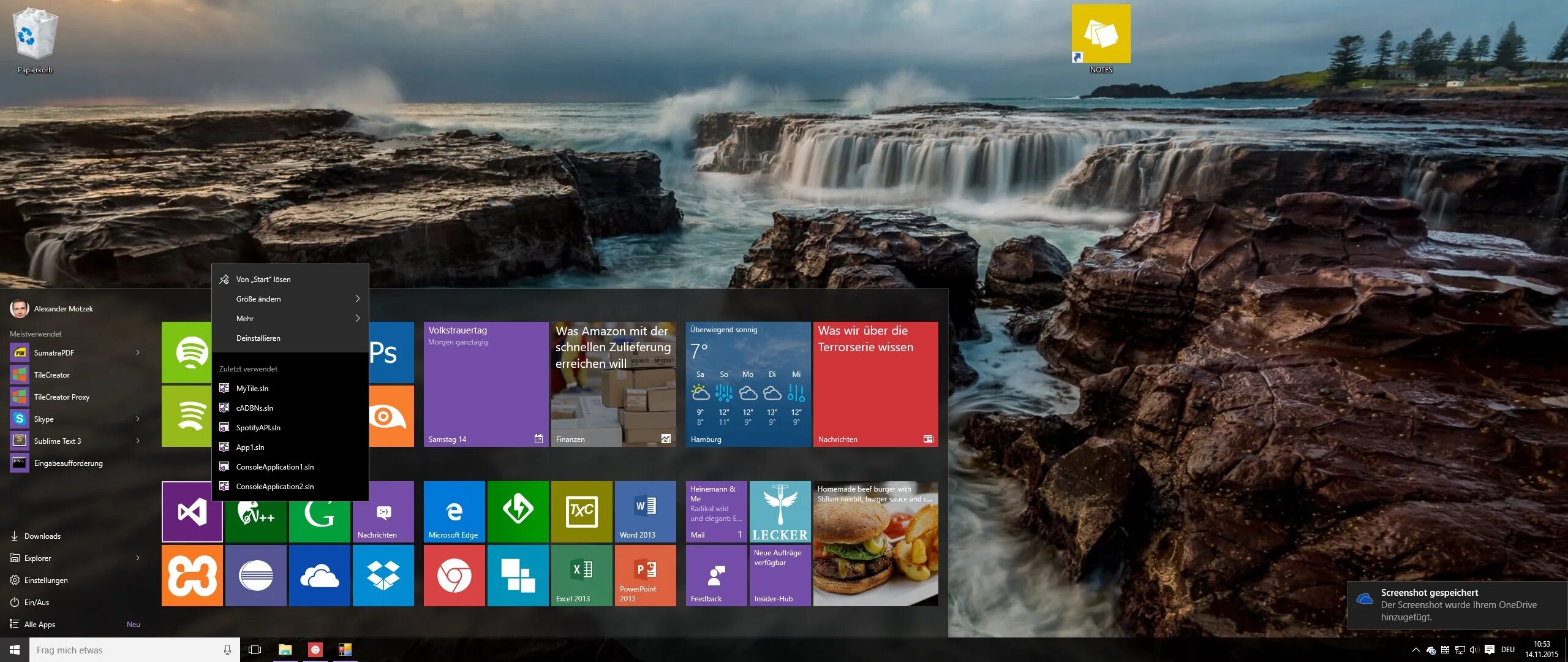Open recent file SpotifyAPI.sln

pyautogui.click(x=258, y=427)
